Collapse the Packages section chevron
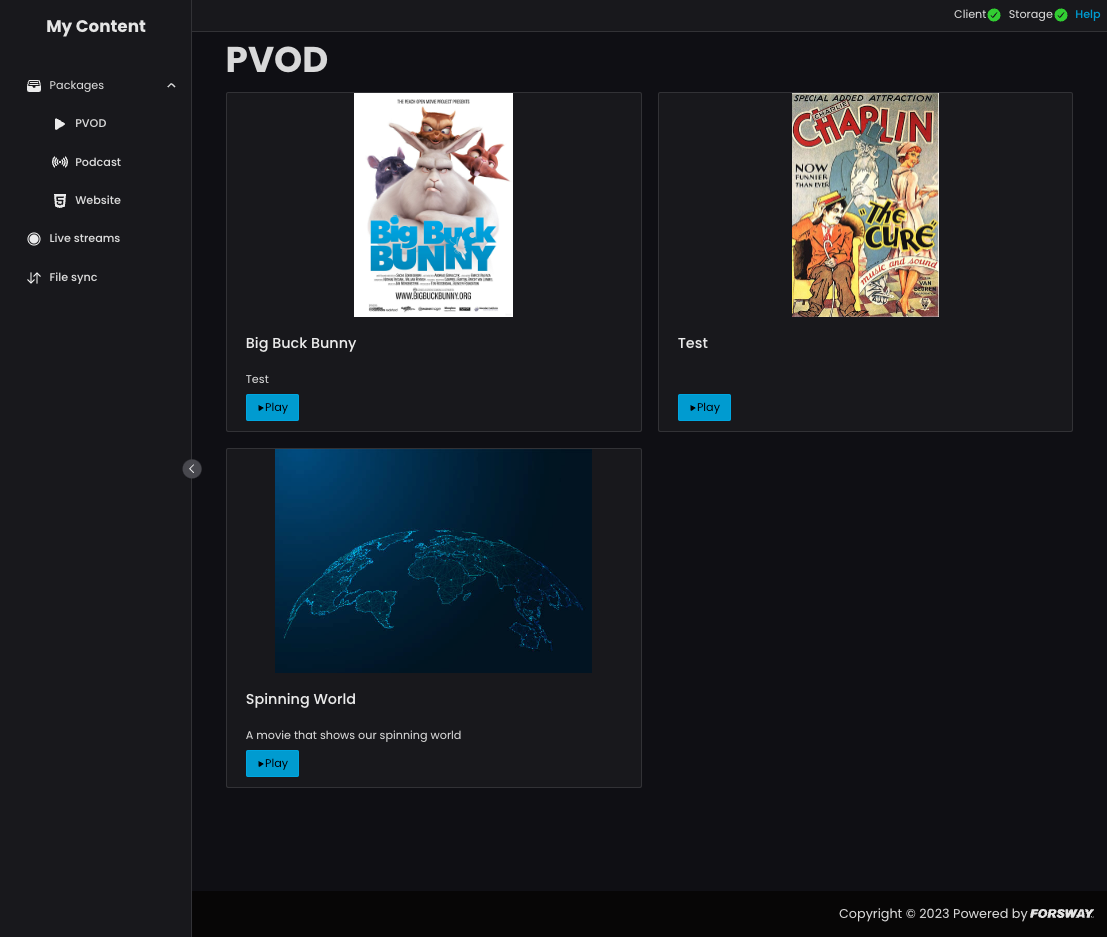1107x937 pixels. pyautogui.click(x=171, y=85)
